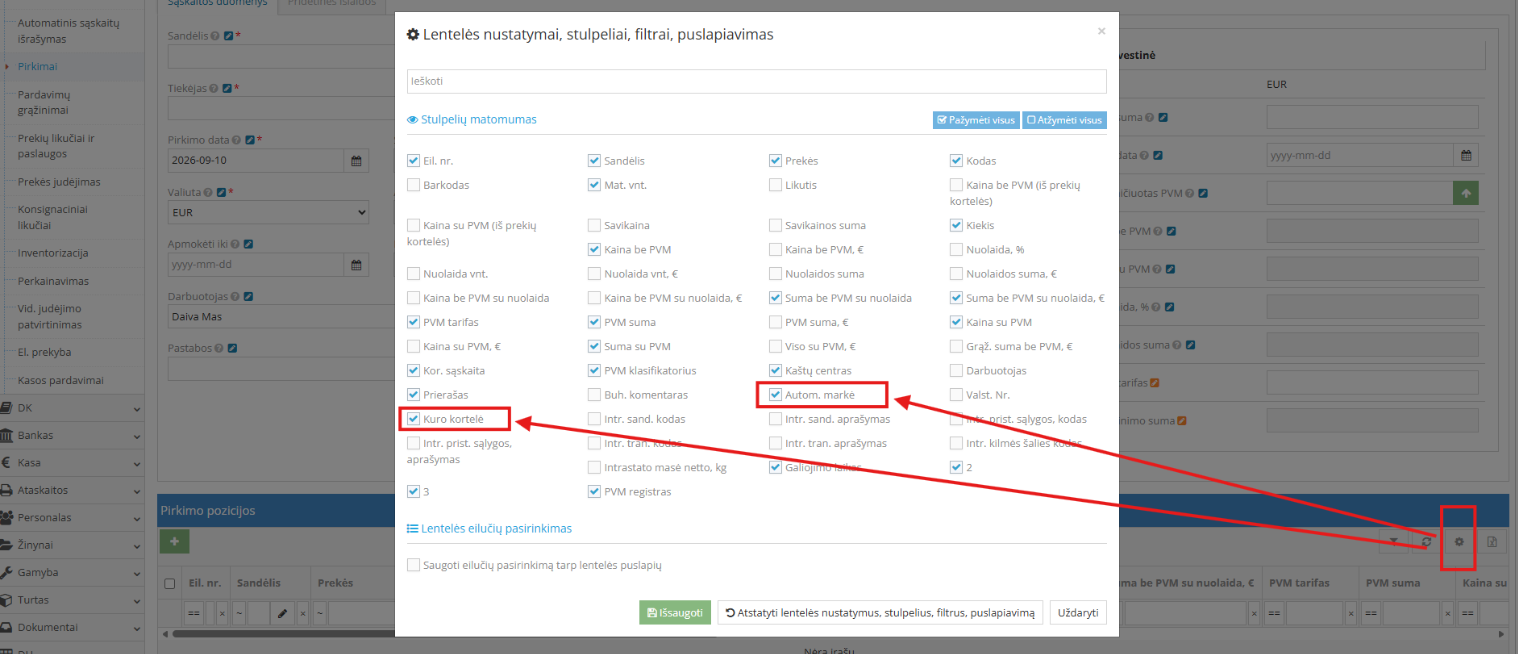Click the refresh table icon
The height and width of the screenshot is (654, 1518).
click(1426, 541)
